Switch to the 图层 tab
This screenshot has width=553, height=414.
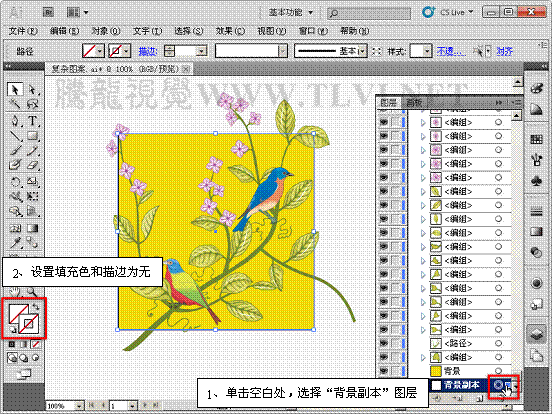pos(388,103)
